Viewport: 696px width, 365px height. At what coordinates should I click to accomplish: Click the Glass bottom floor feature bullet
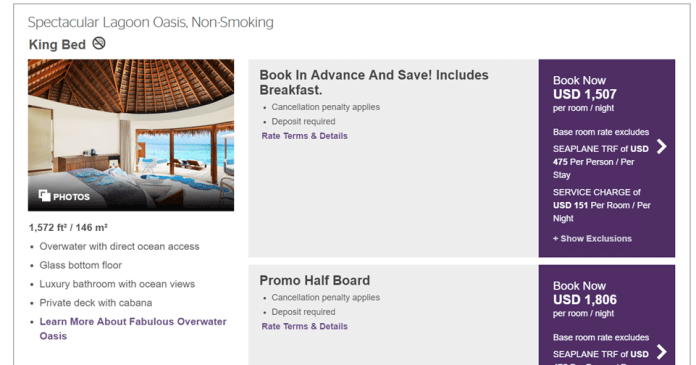coord(80,265)
